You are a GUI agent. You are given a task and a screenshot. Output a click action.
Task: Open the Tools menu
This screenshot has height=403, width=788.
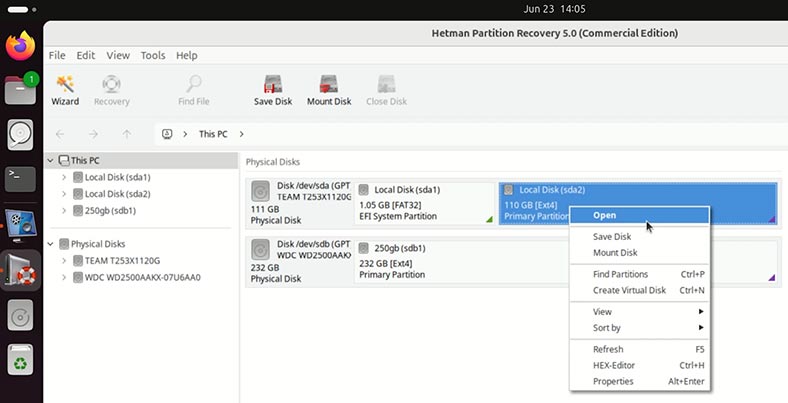pyautogui.click(x=153, y=55)
